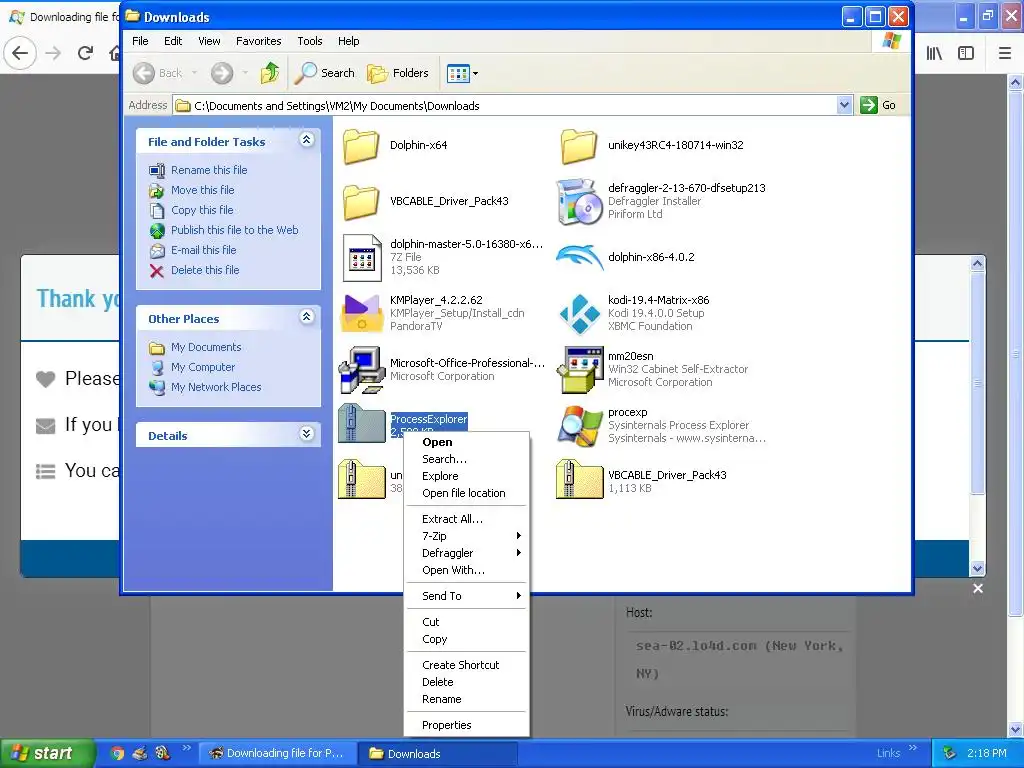Viewport: 1024px width, 768px height.
Task: Select the VBCABLE_Driver_Pack43 zip archive icon
Action: pyautogui.click(x=579, y=480)
